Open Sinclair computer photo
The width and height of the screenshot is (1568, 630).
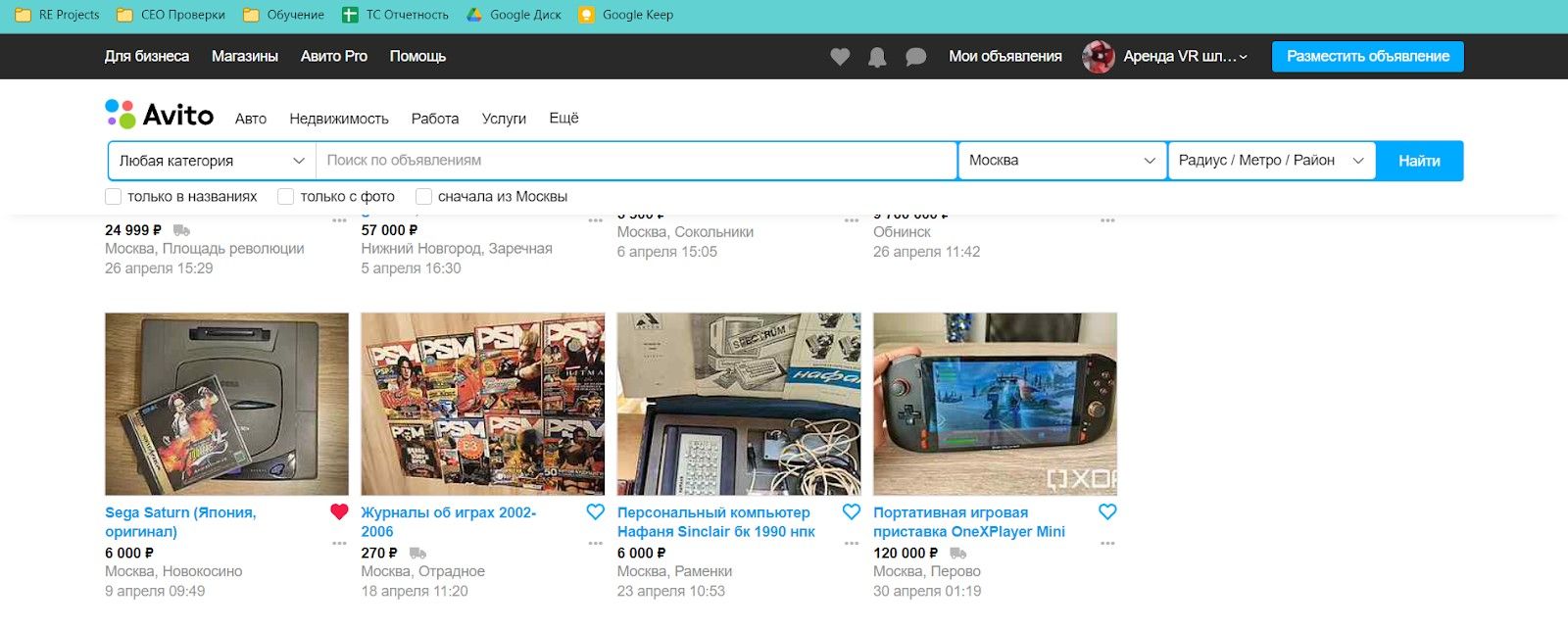[739, 404]
